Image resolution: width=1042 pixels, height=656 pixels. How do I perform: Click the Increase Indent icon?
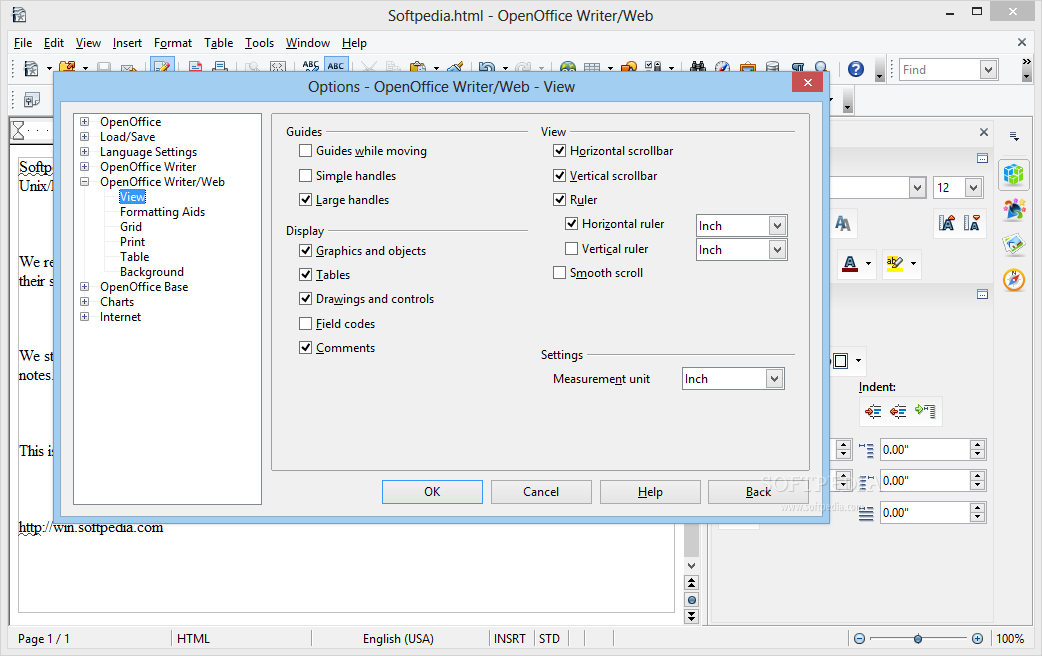[873, 411]
